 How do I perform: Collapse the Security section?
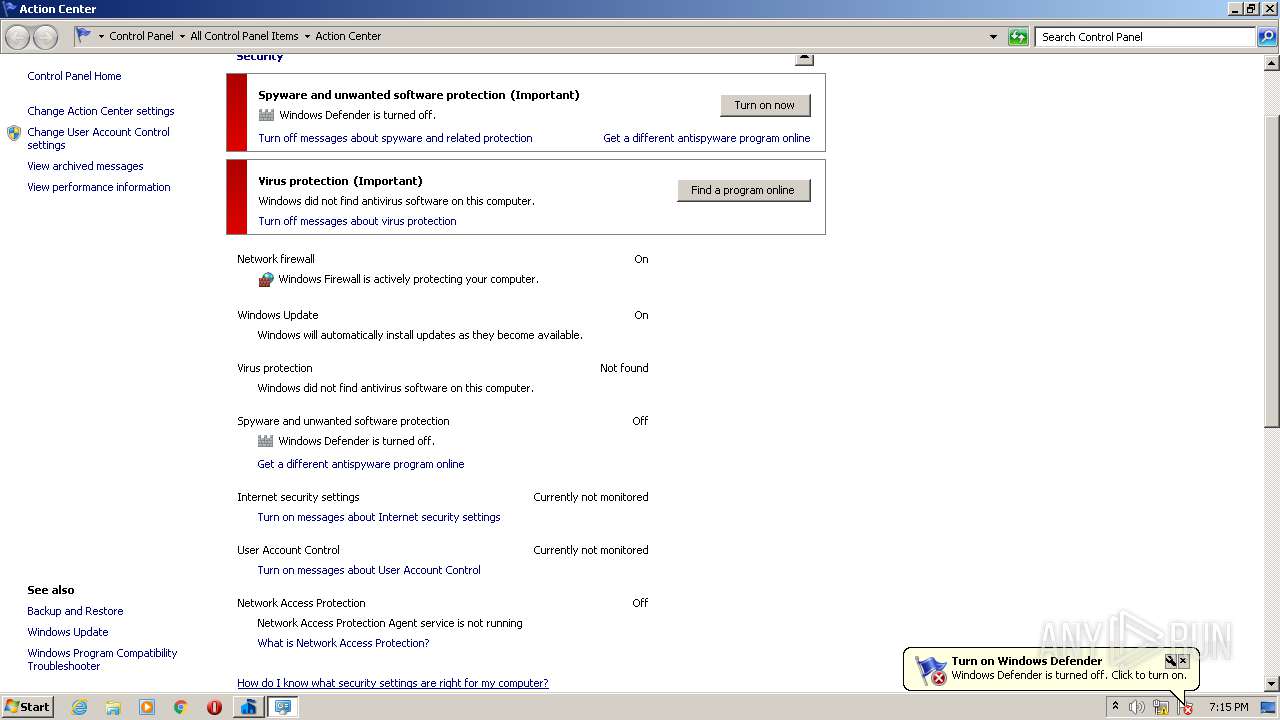804,58
